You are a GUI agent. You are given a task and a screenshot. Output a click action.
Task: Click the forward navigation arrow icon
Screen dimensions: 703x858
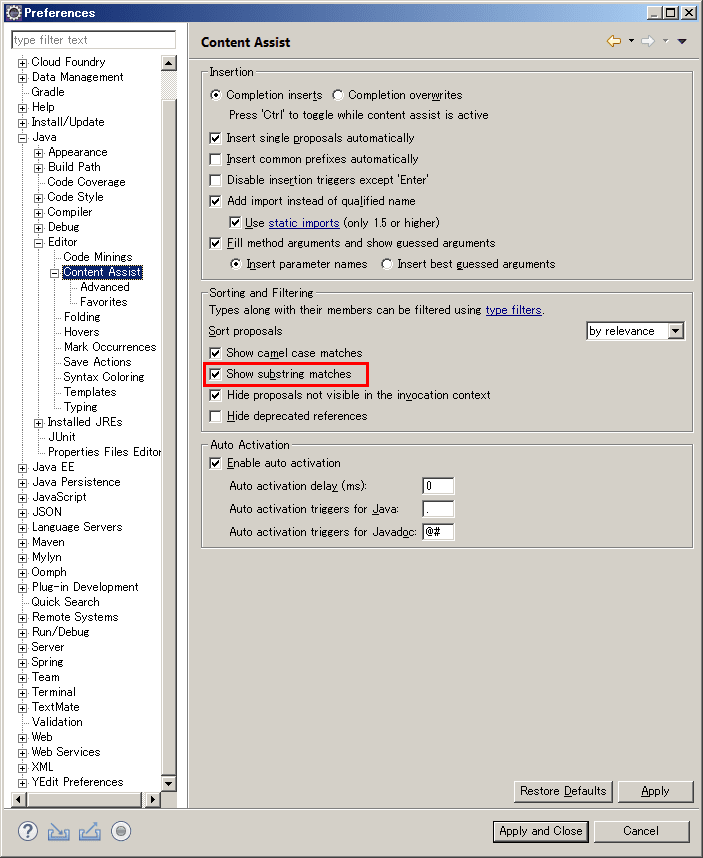click(648, 41)
